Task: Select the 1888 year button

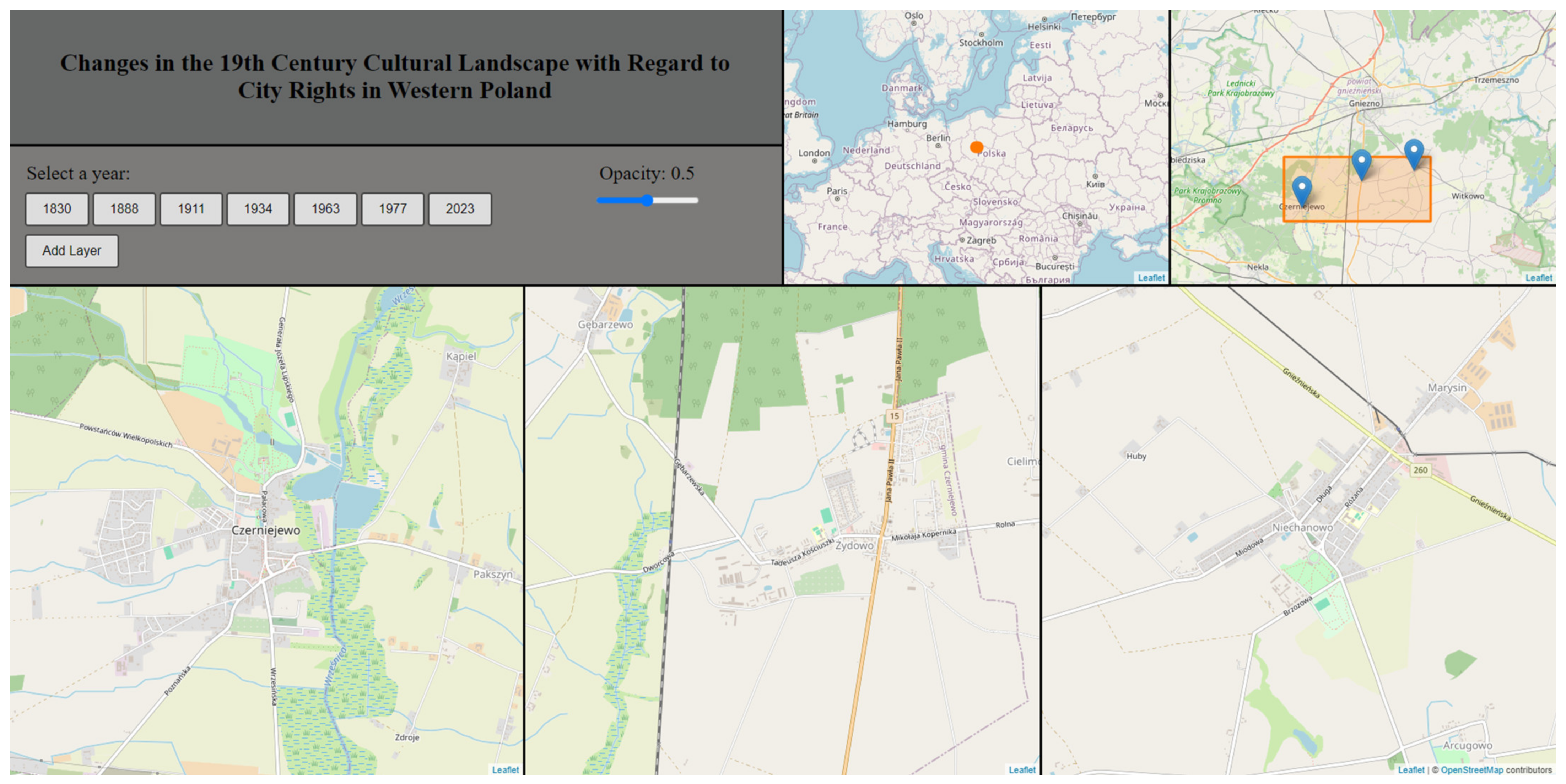Action: (124, 209)
